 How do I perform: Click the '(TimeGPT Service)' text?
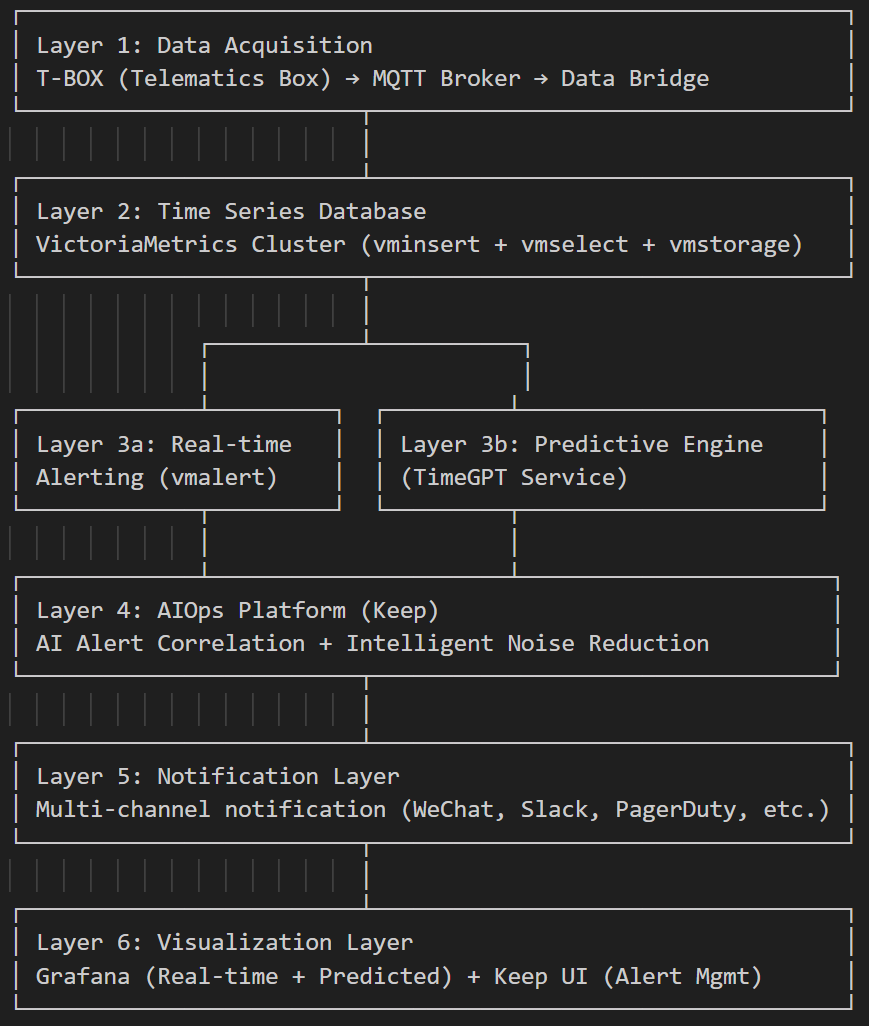tap(514, 477)
